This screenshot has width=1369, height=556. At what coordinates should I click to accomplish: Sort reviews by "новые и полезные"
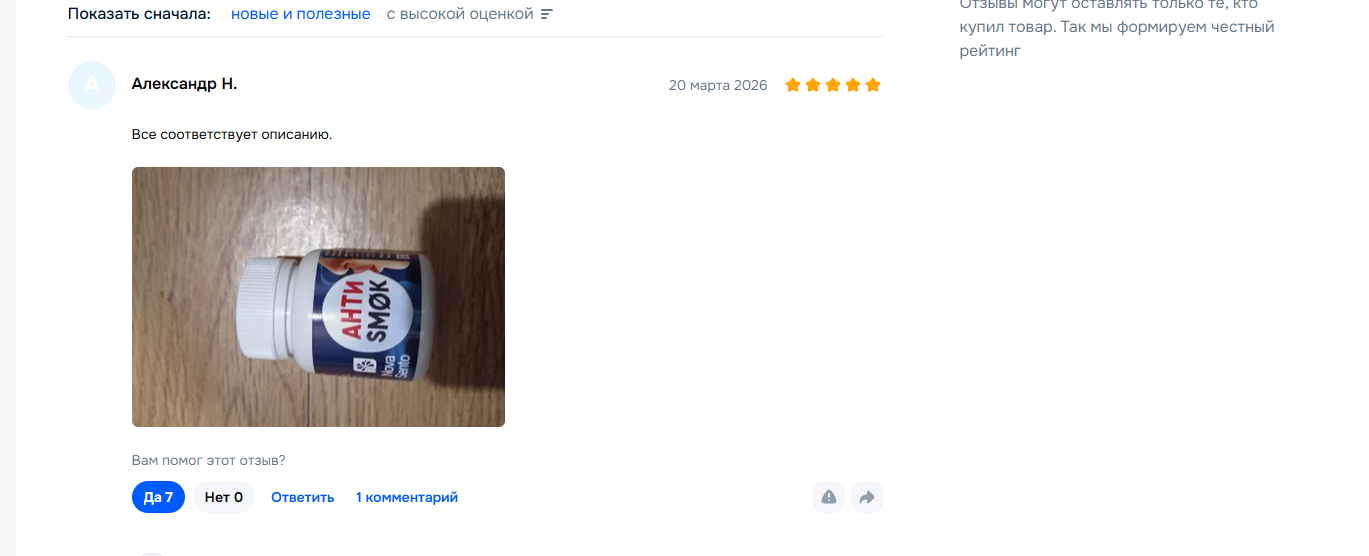click(x=301, y=15)
